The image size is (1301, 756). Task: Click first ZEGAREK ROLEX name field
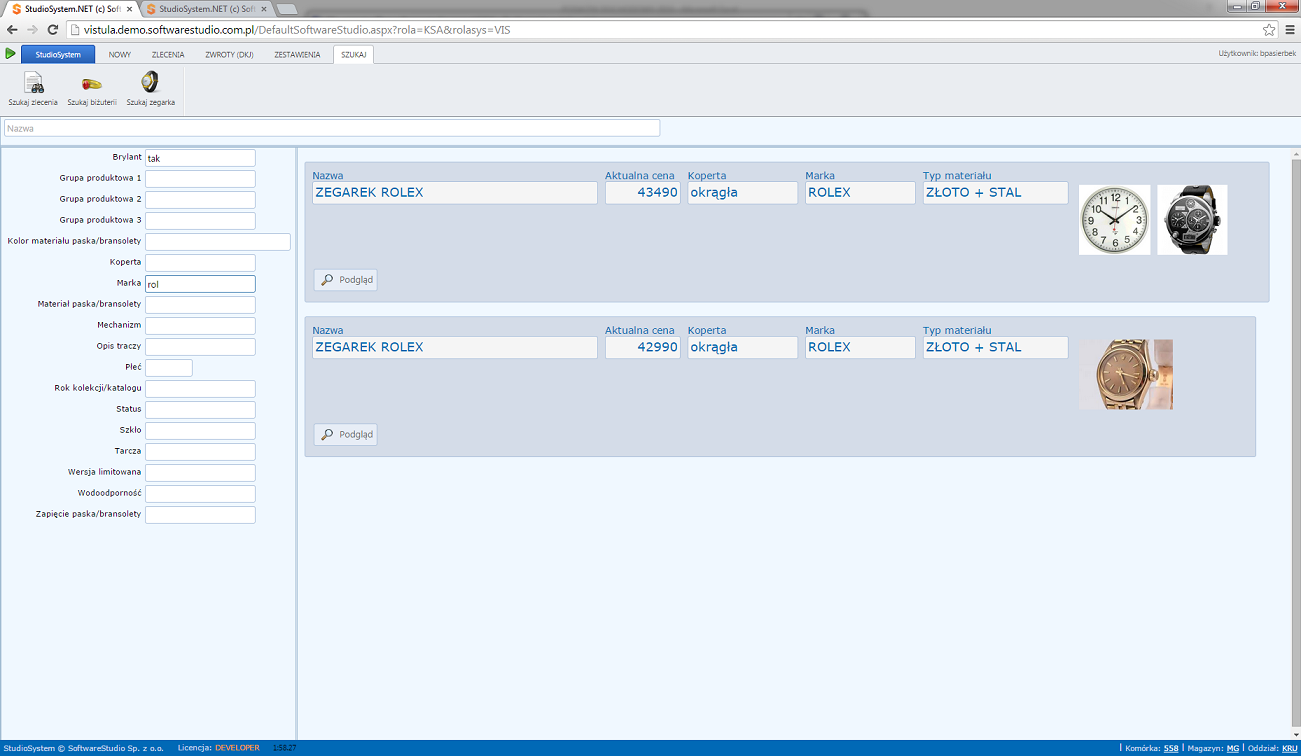(455, 193)
